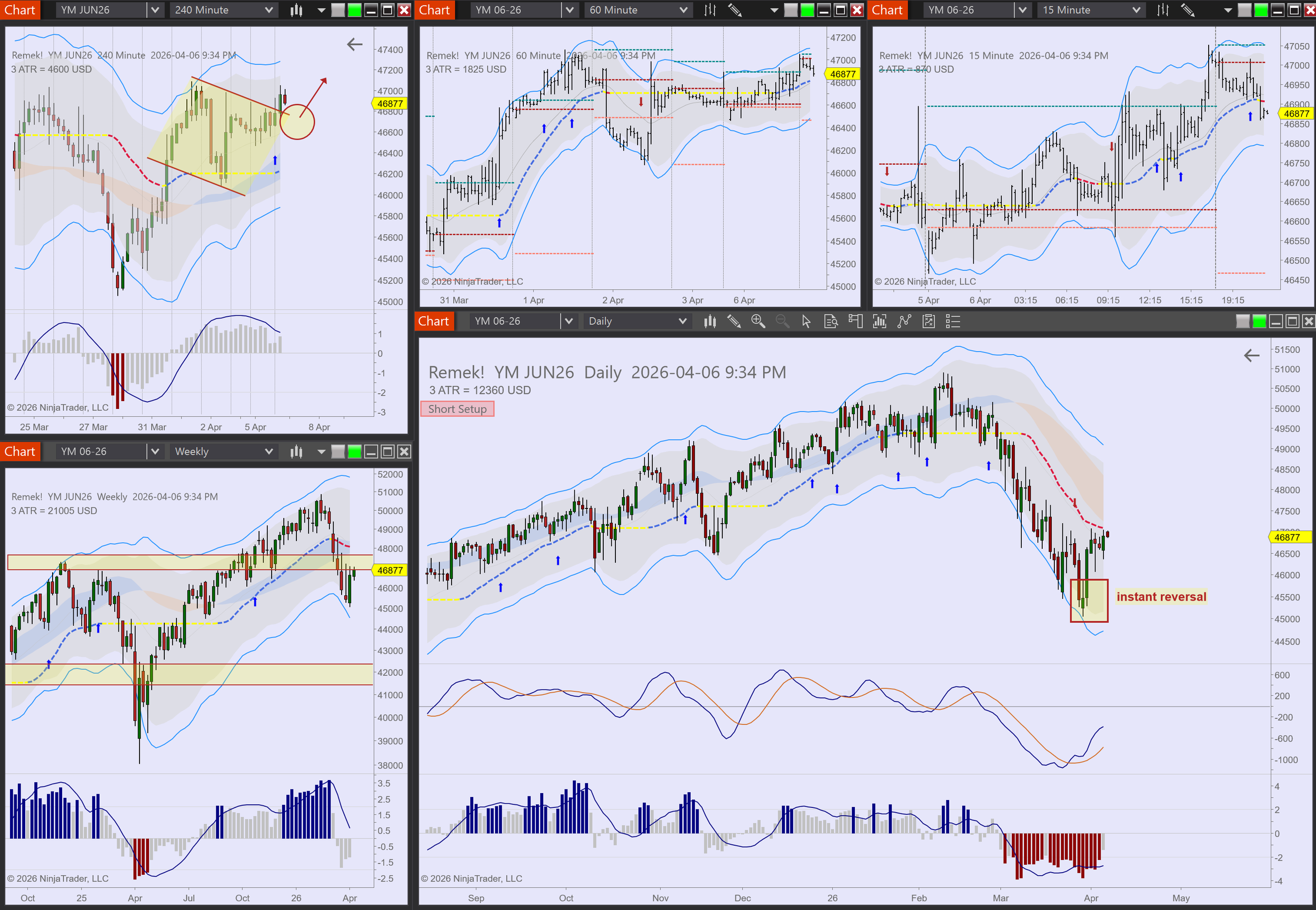Open the properties list icon on the Daily toolbar
Viewport: 1316px width, 910px height.
pyautogui.click(x=953, y=322)
